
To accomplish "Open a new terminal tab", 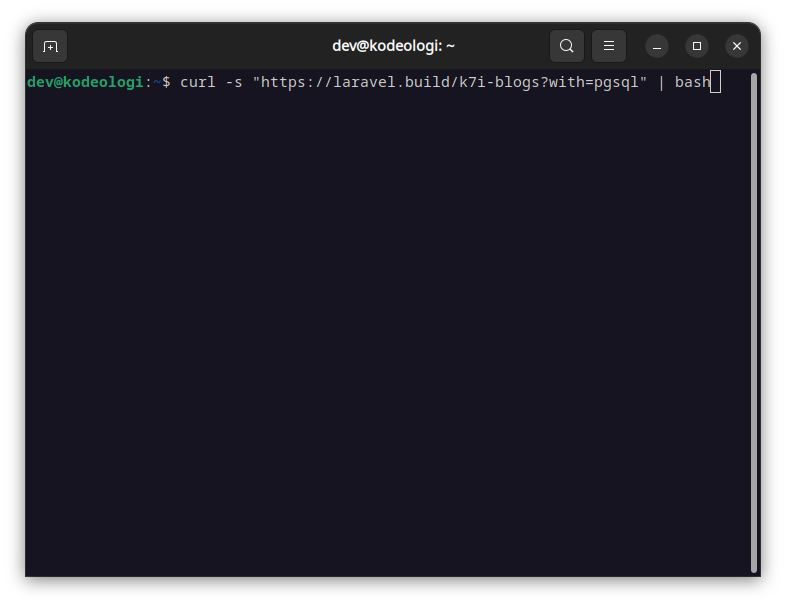I will pos(50,46).
